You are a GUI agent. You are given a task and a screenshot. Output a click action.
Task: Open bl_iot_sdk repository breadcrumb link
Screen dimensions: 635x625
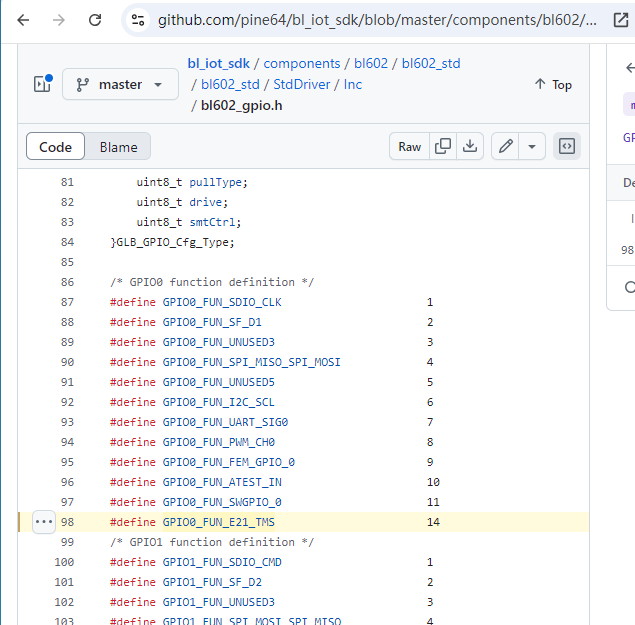tap(218, 64)
